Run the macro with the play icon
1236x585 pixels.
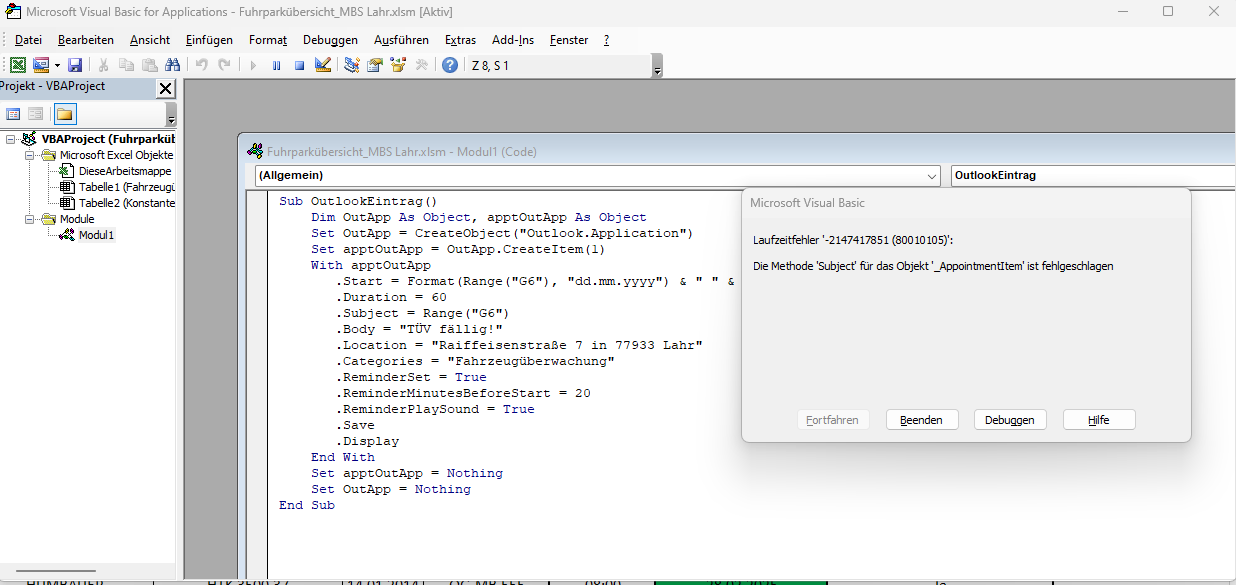click(252, 65)
